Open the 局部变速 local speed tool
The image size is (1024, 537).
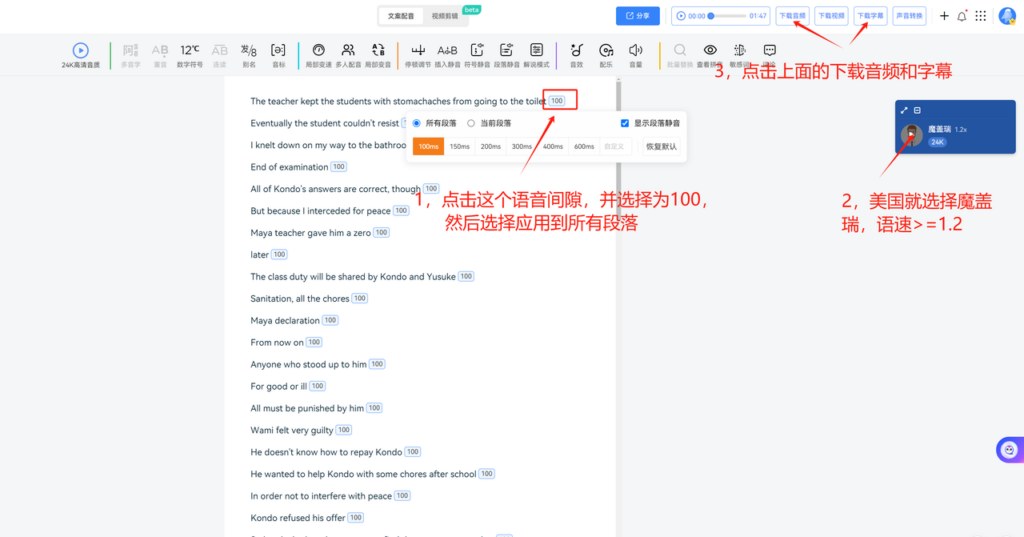tap(319, 55)
